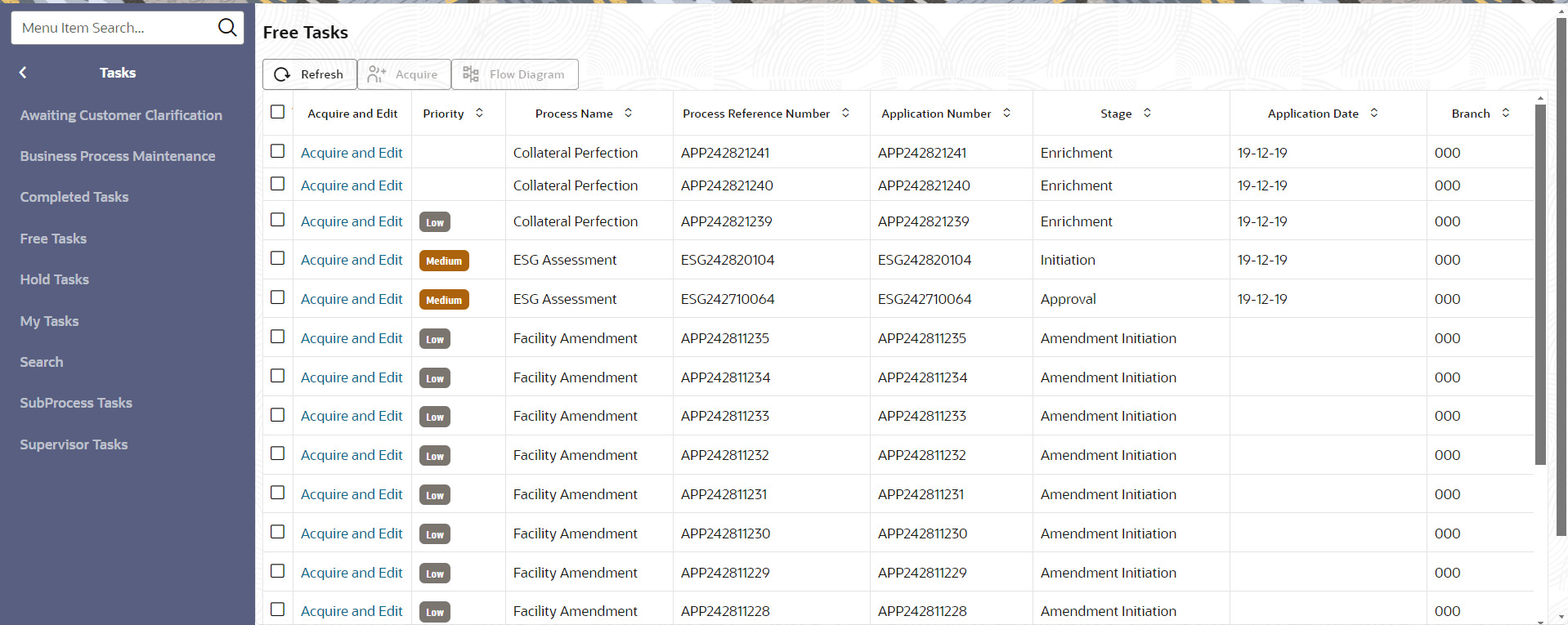Open the Search menu item
1568x625 pixels.
coord(42,362)
